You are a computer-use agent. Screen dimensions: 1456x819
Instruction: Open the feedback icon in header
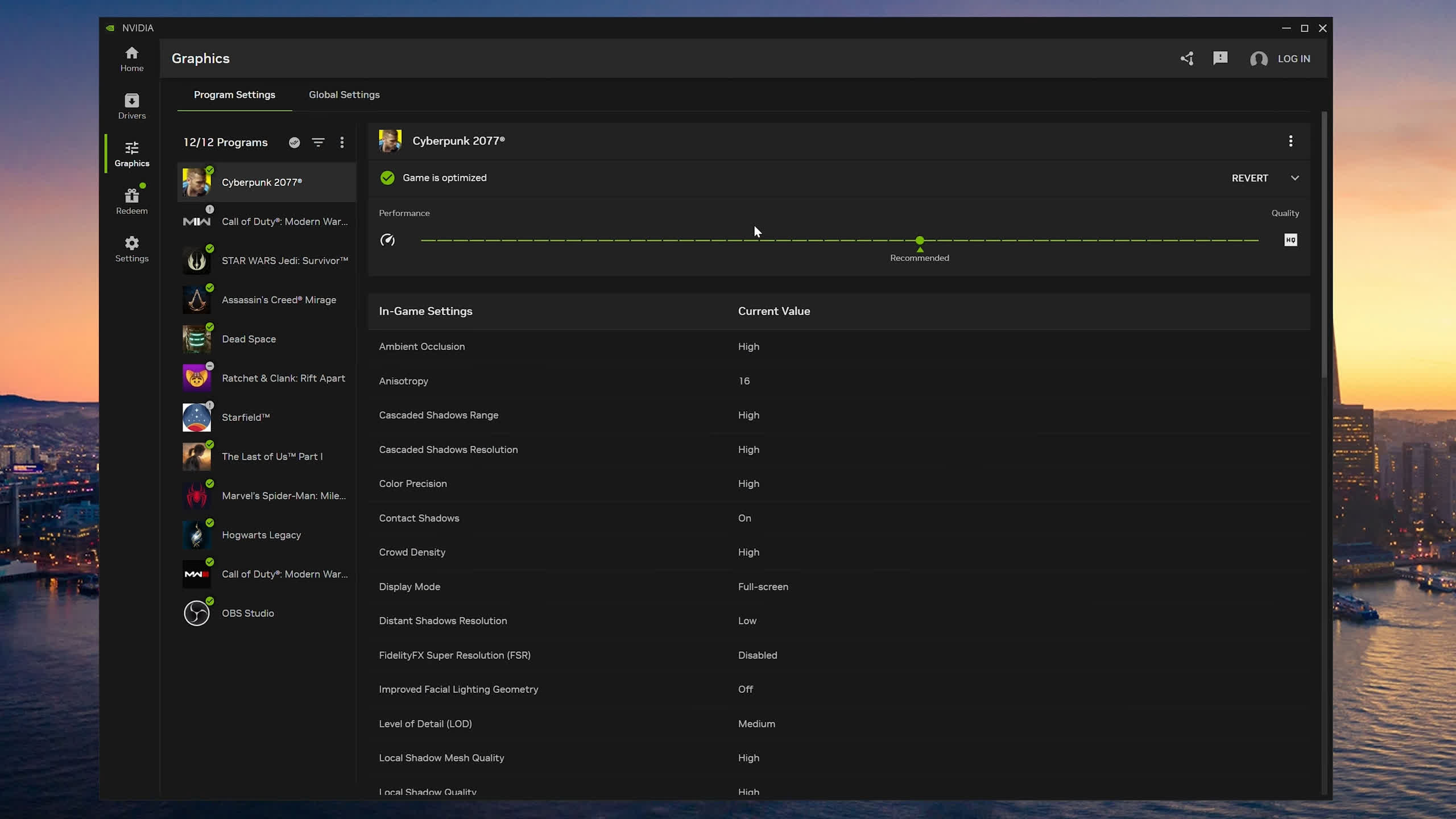coord(1220,59)
